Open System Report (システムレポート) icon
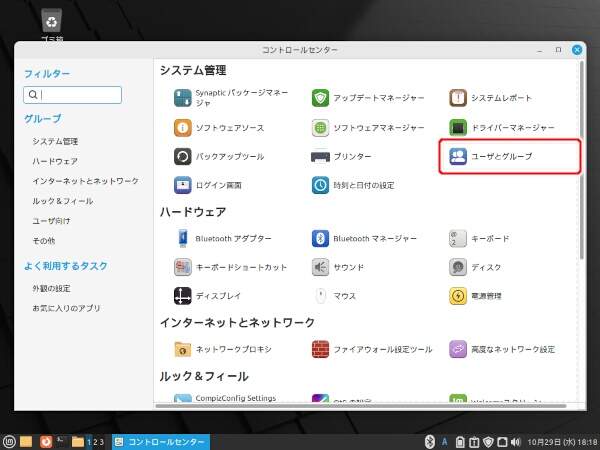Image resolution: width=600 pixels, height=450 pixels. click(x=458, y=98)
